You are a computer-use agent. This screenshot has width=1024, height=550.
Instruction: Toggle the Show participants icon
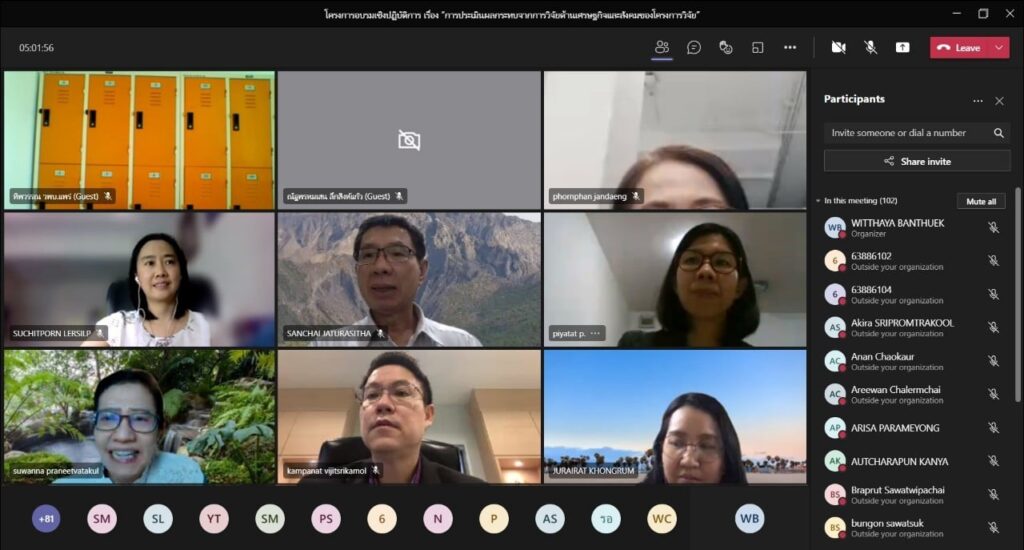click(662, 47)
